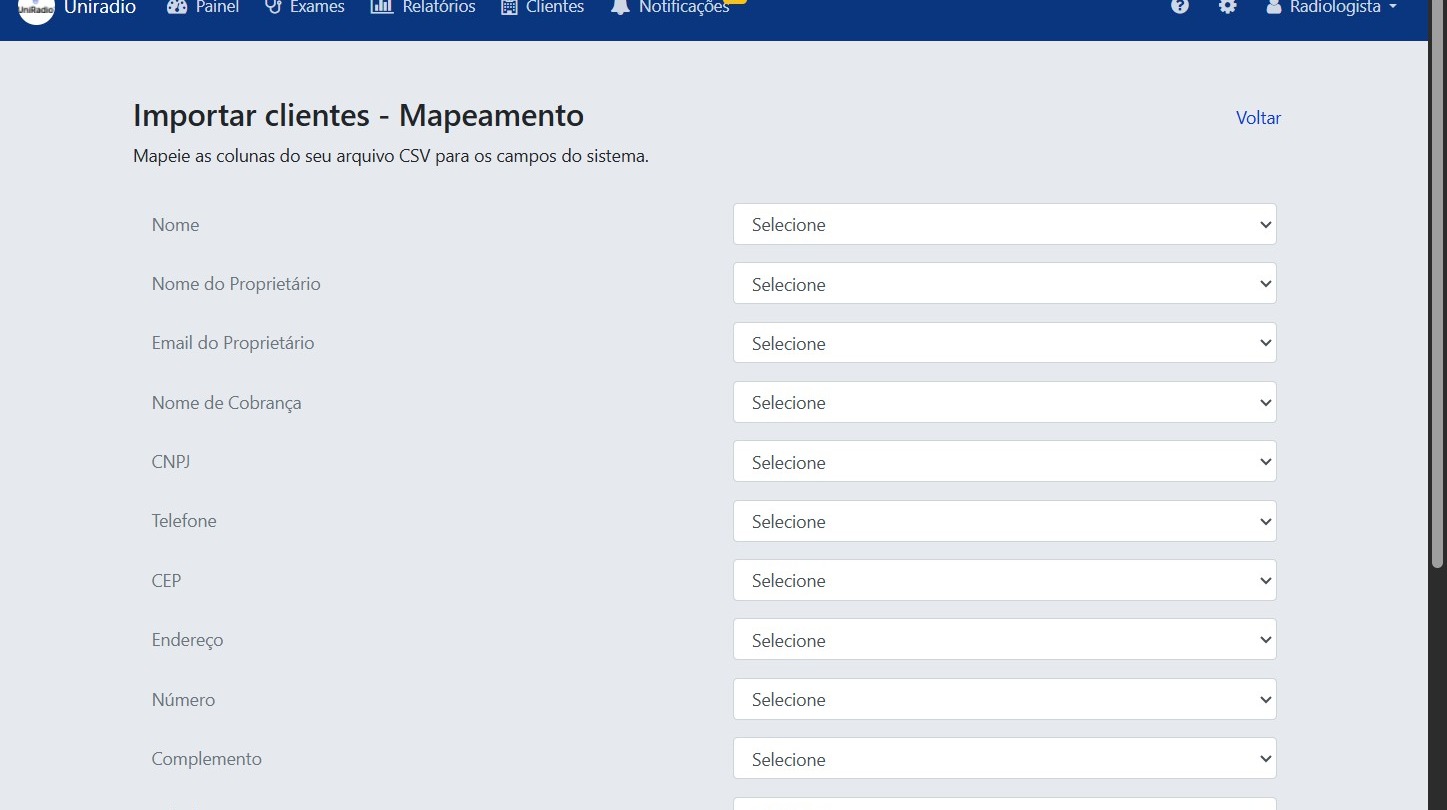Open settings via the gear icon
Image resolution: width=1447 pixels, height=810 pixels.
coord(1227,7)
